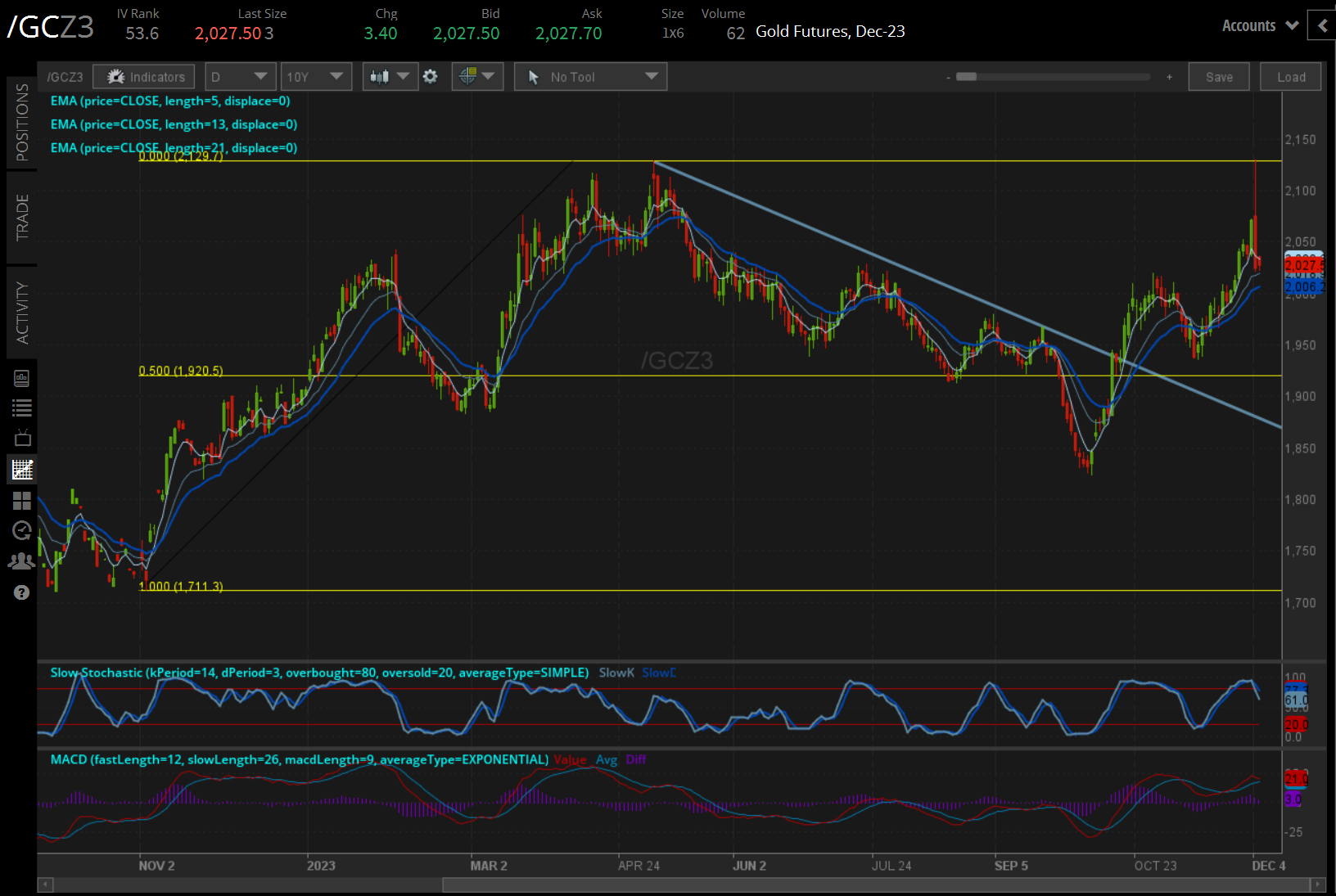The width and height of the screenshot is (1336, 896).
Task: Click the clock history icon in sidebar
Action: 22,530
